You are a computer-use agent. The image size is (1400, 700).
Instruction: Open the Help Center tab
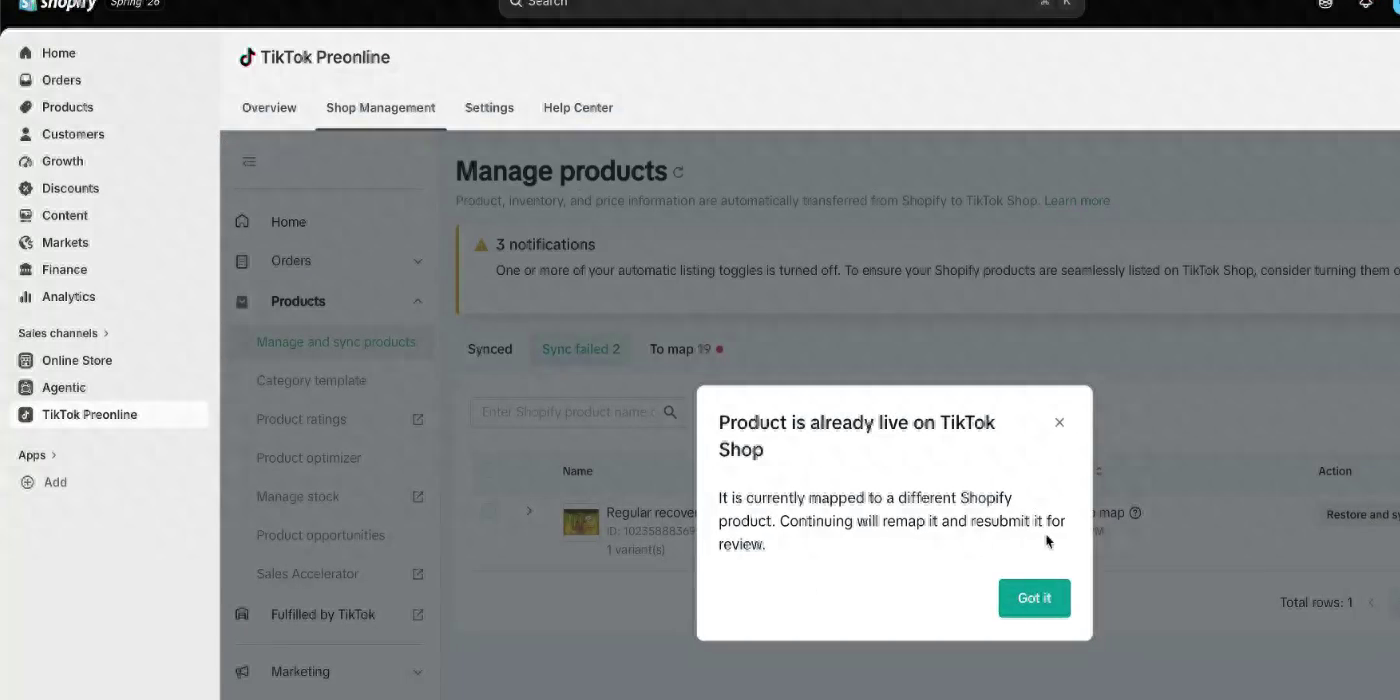pyautogui.click(x=578, y=108)
